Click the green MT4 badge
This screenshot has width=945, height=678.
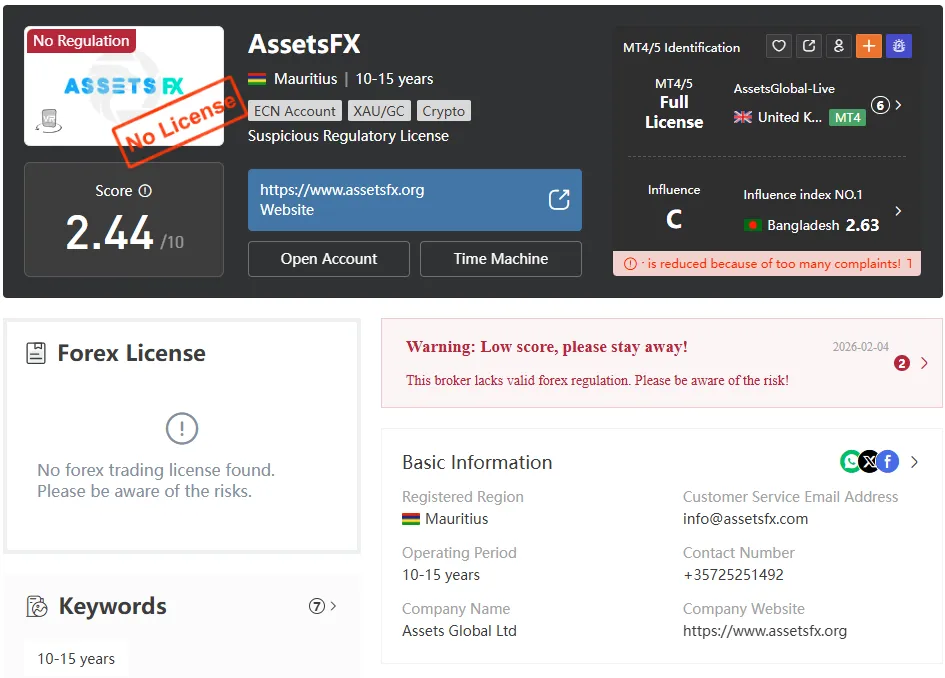point(847,118)
